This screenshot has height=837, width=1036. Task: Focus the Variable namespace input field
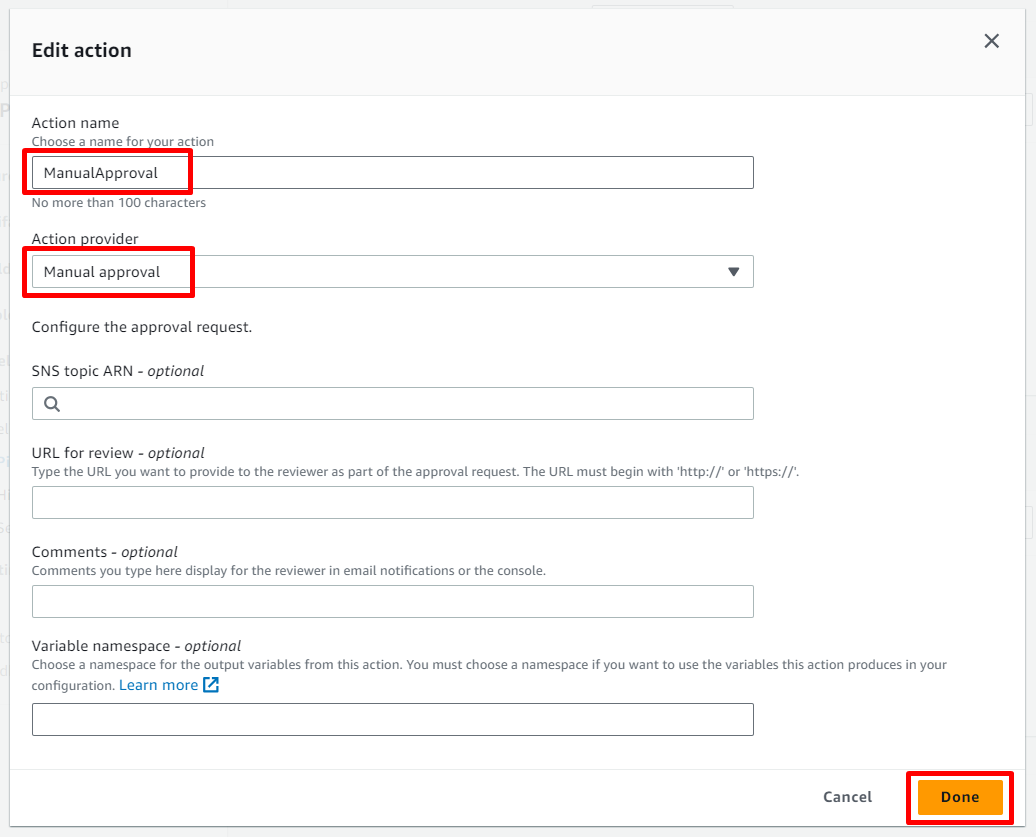(x=392, y=720)
